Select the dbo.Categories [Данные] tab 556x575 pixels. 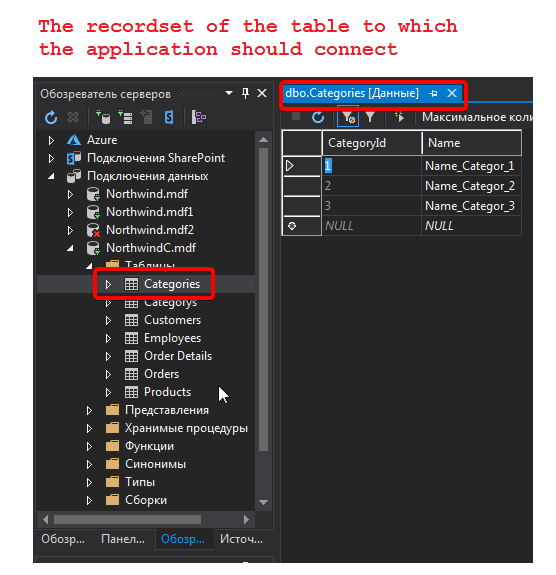click(352, 93)
